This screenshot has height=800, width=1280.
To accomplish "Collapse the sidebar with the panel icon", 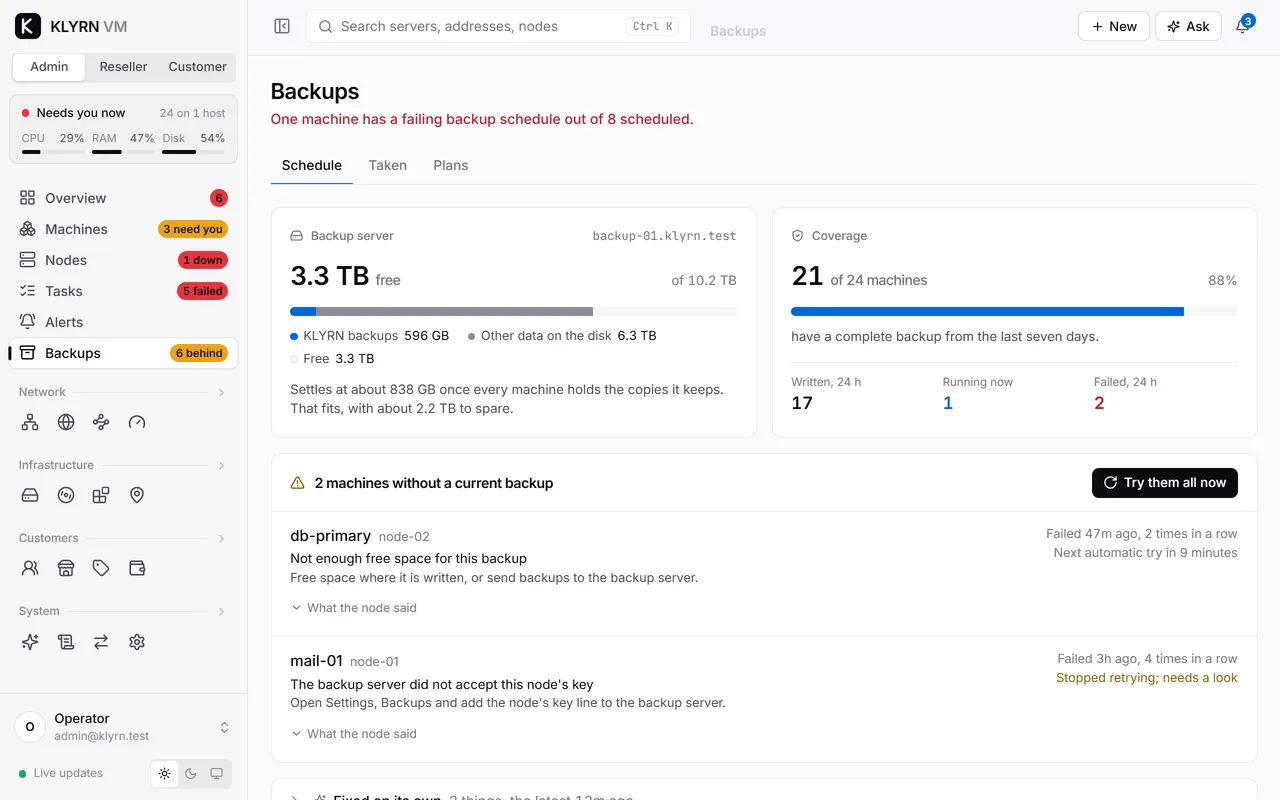I will tap(282, 27).
